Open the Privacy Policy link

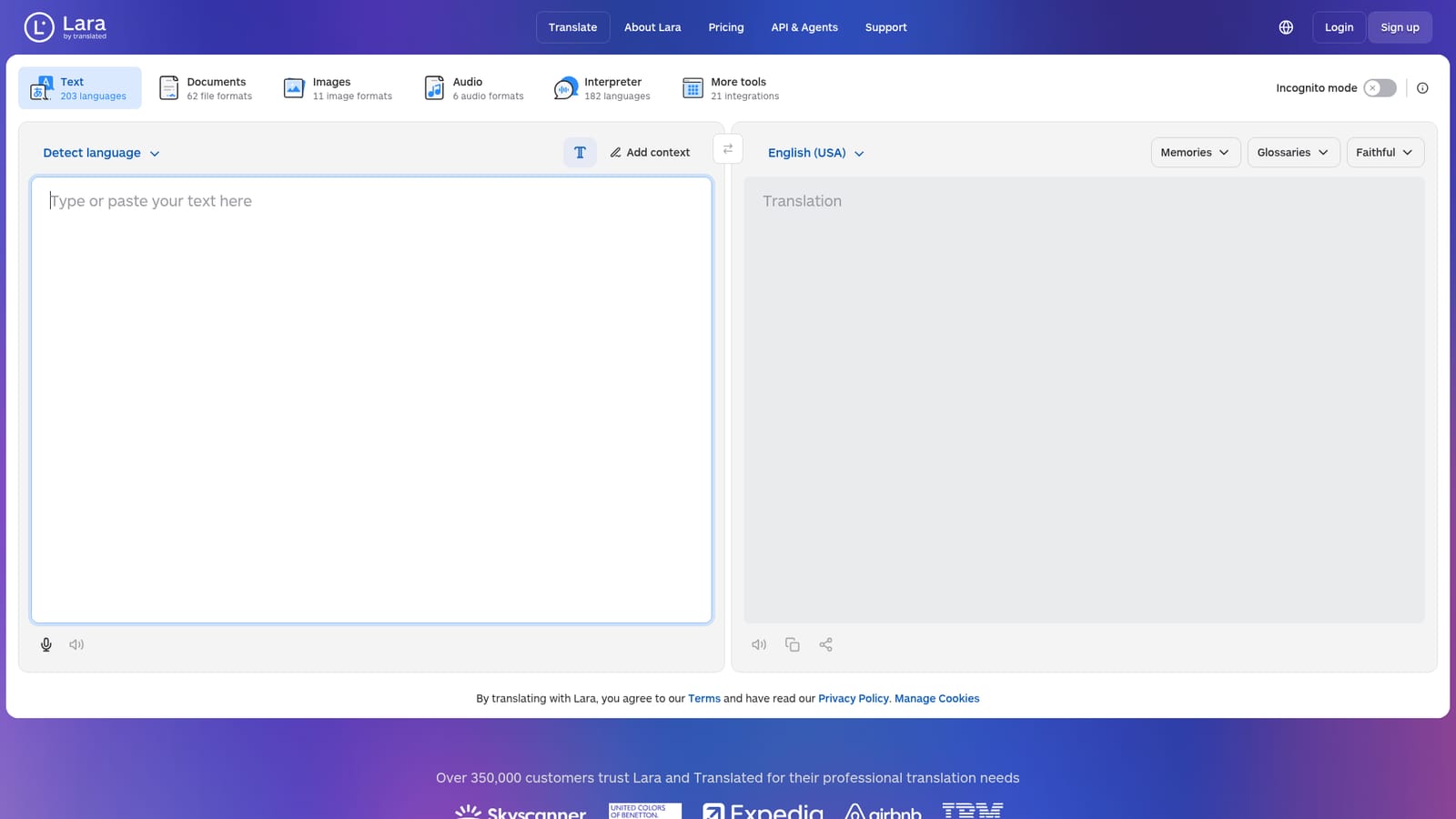coord(854,699)
